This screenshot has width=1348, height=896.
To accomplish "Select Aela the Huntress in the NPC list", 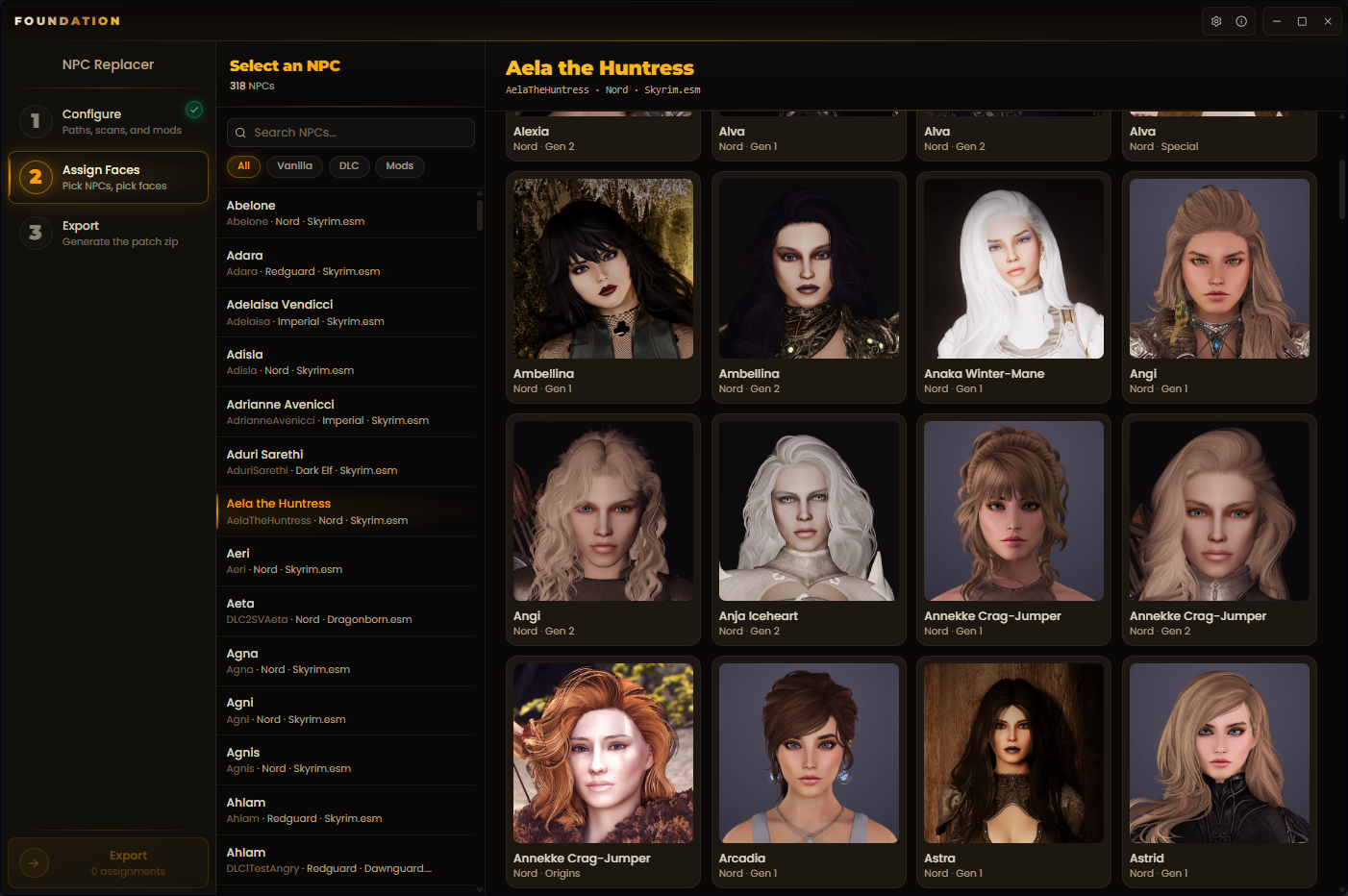I will click(x=346, y=511).
